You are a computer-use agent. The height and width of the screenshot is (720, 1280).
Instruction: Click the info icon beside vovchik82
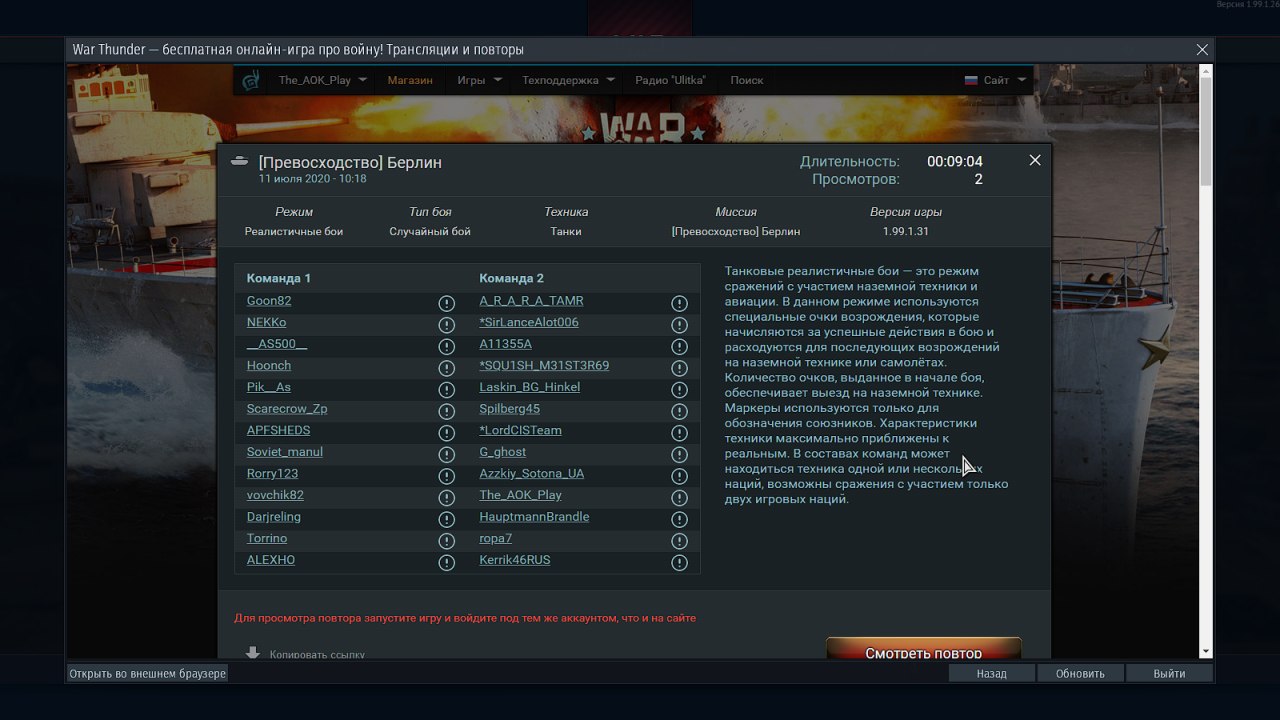click(447, 498)
